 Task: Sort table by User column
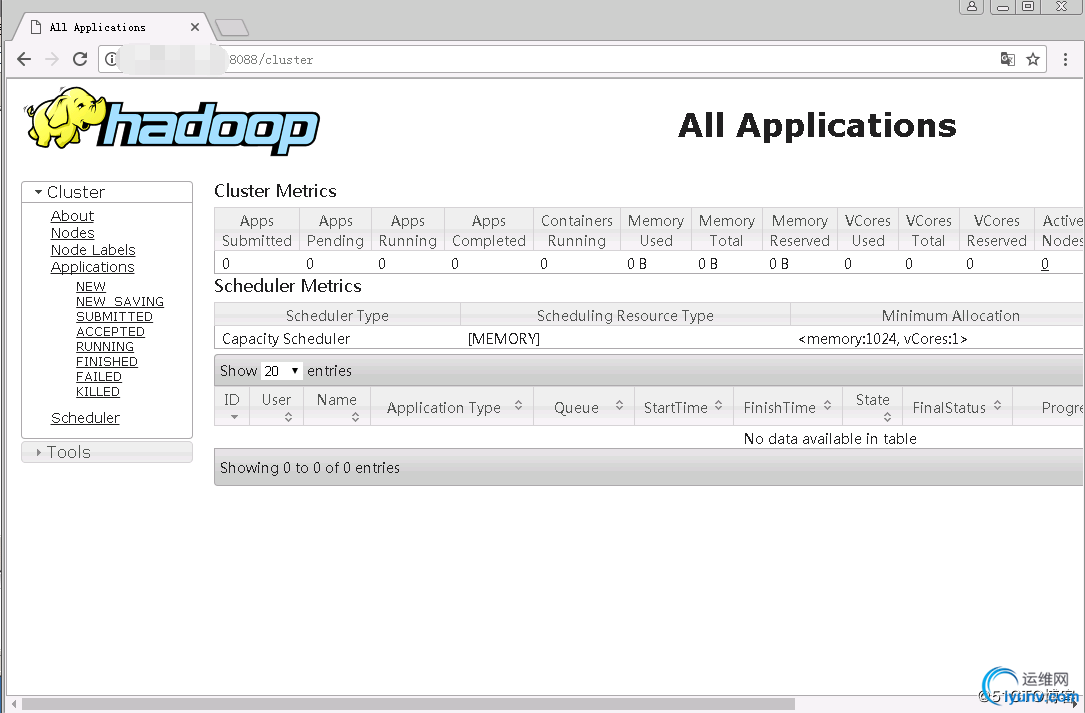(276, 406)
